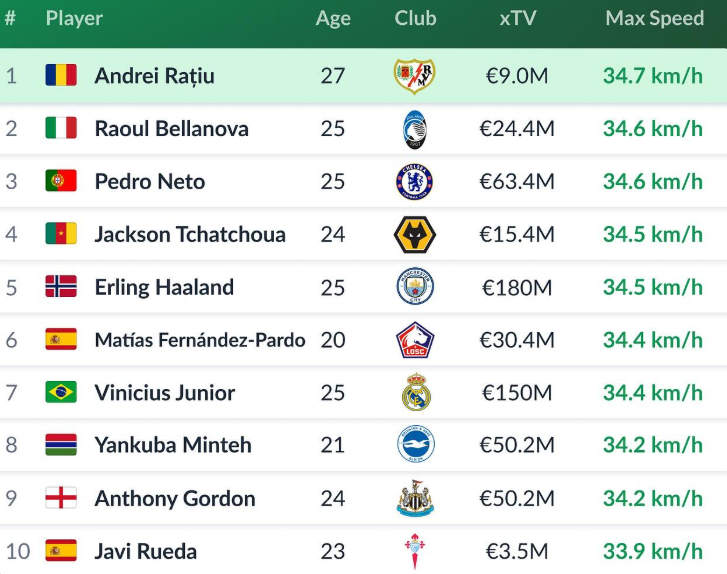
Task: Click the Norwegian flag beside Erling Haaland
Action: click(61, 287)
